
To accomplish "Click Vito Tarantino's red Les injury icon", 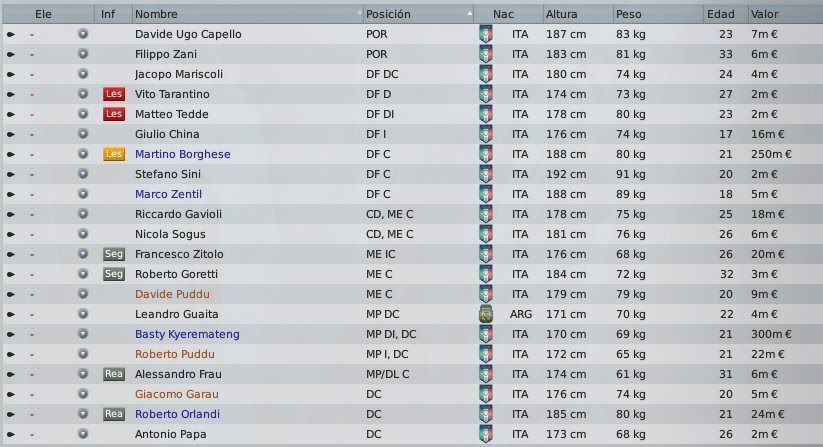I will point(114,94).
